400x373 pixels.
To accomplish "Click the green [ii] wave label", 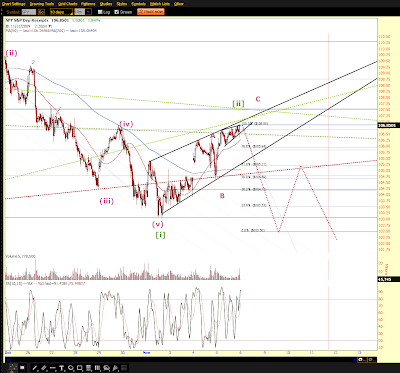I will click(238, 104).
